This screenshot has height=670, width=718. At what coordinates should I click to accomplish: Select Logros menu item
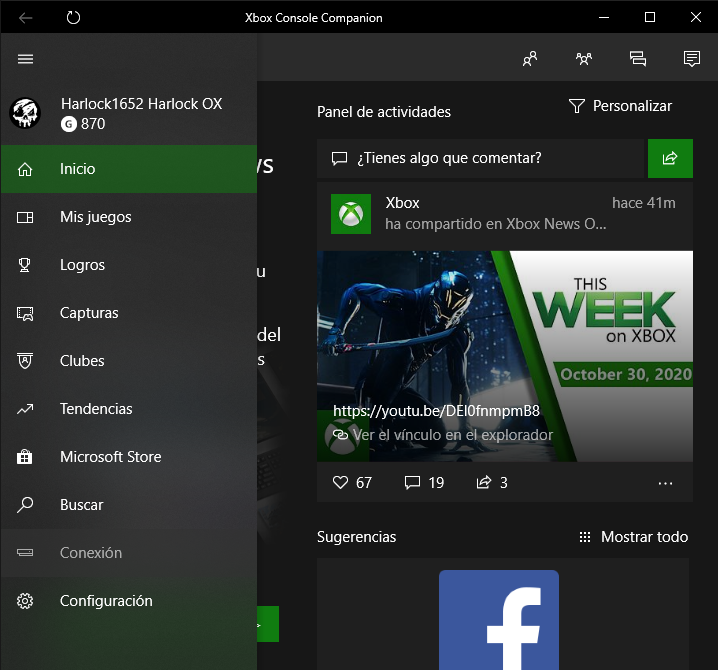[129, 265]
